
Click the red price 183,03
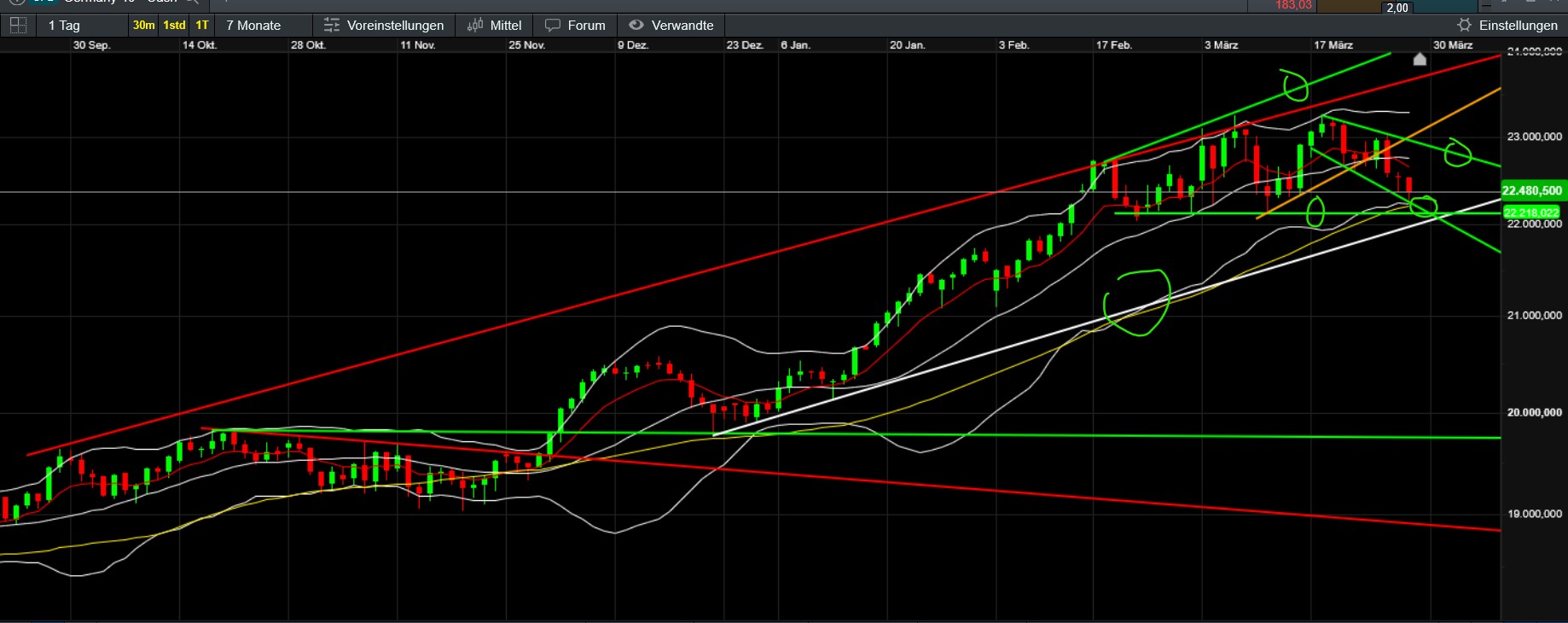pyautogui.click(x=1293, y=5)
